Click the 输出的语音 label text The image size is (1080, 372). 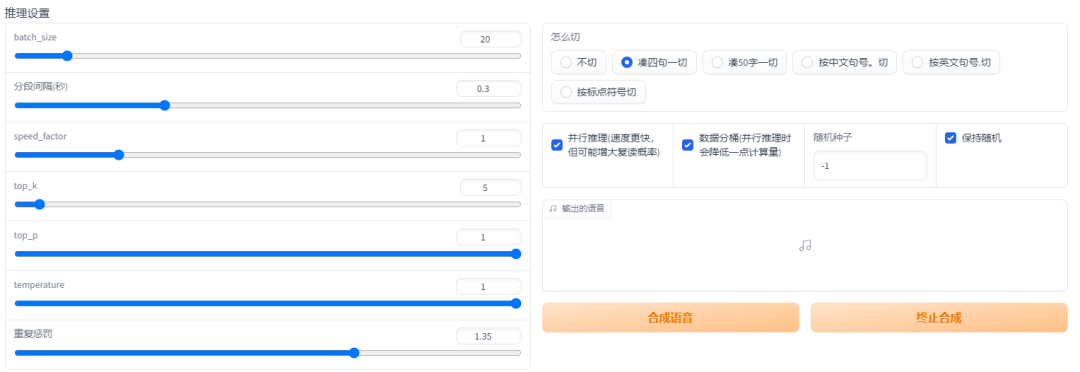[583, 209]
